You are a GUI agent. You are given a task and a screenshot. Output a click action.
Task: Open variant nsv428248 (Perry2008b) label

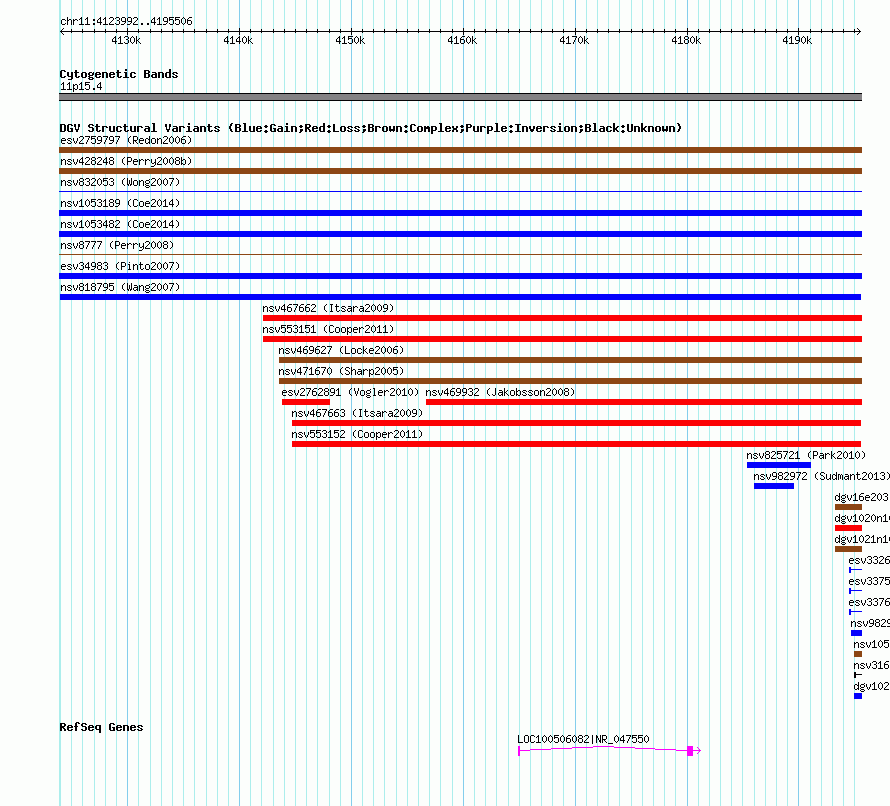126,161
